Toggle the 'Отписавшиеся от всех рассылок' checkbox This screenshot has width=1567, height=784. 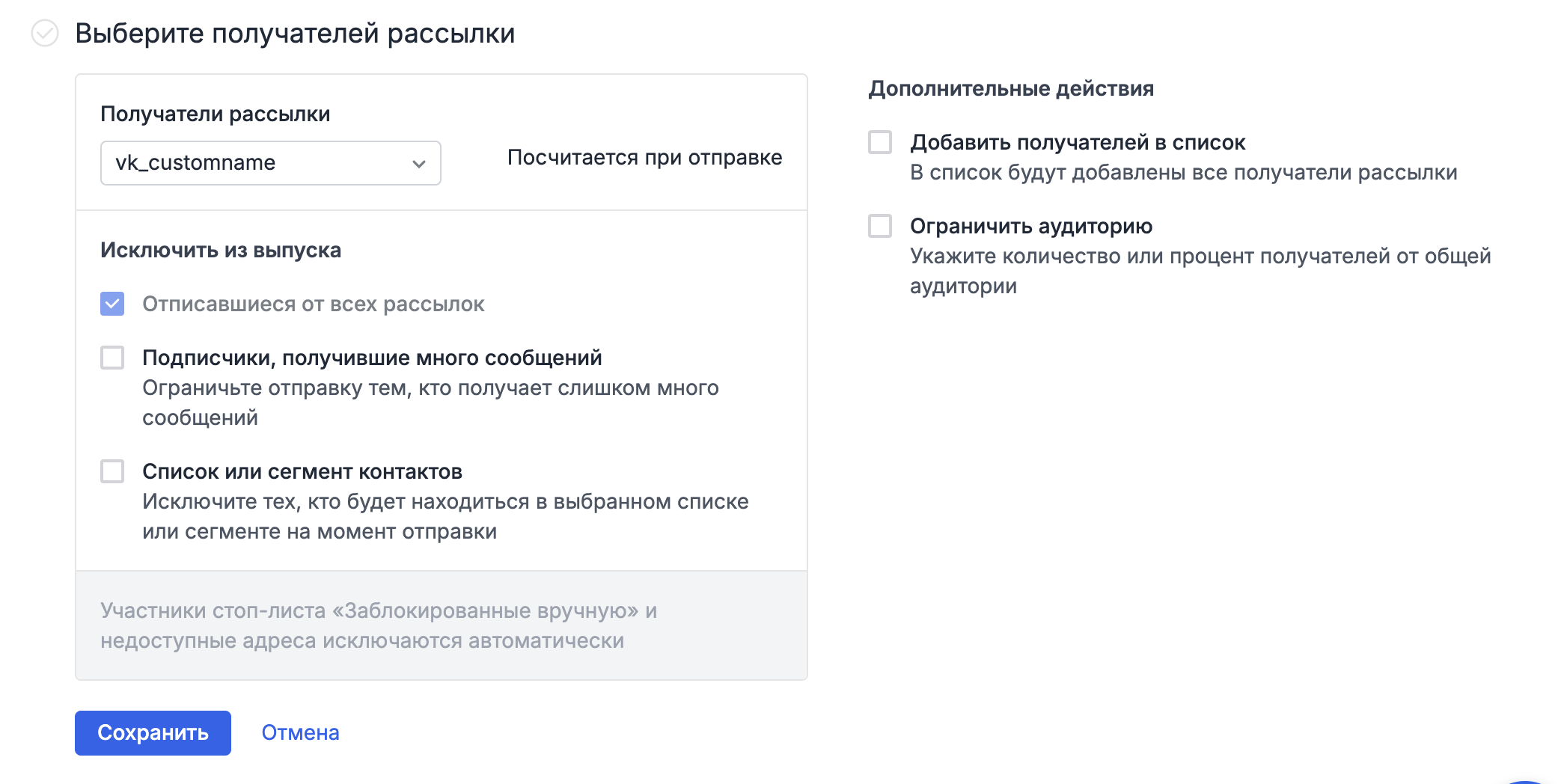(112, 304)
